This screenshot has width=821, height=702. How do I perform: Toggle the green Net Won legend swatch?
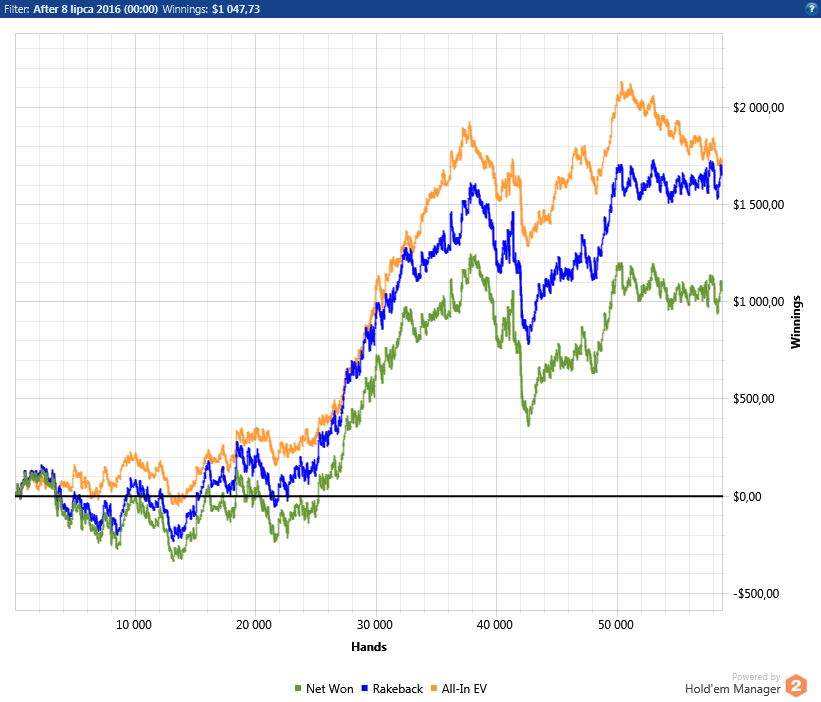(298, 688)
